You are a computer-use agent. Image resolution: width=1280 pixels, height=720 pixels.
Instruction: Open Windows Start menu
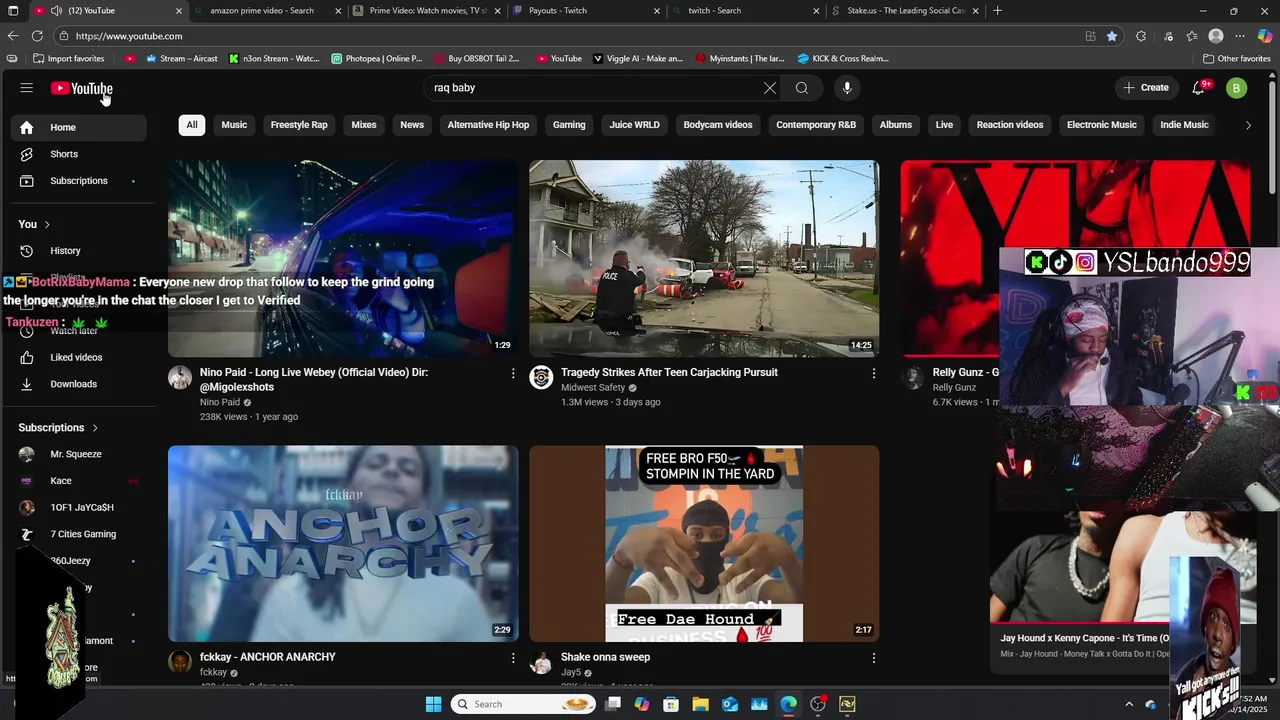click(x=433, y=704)
